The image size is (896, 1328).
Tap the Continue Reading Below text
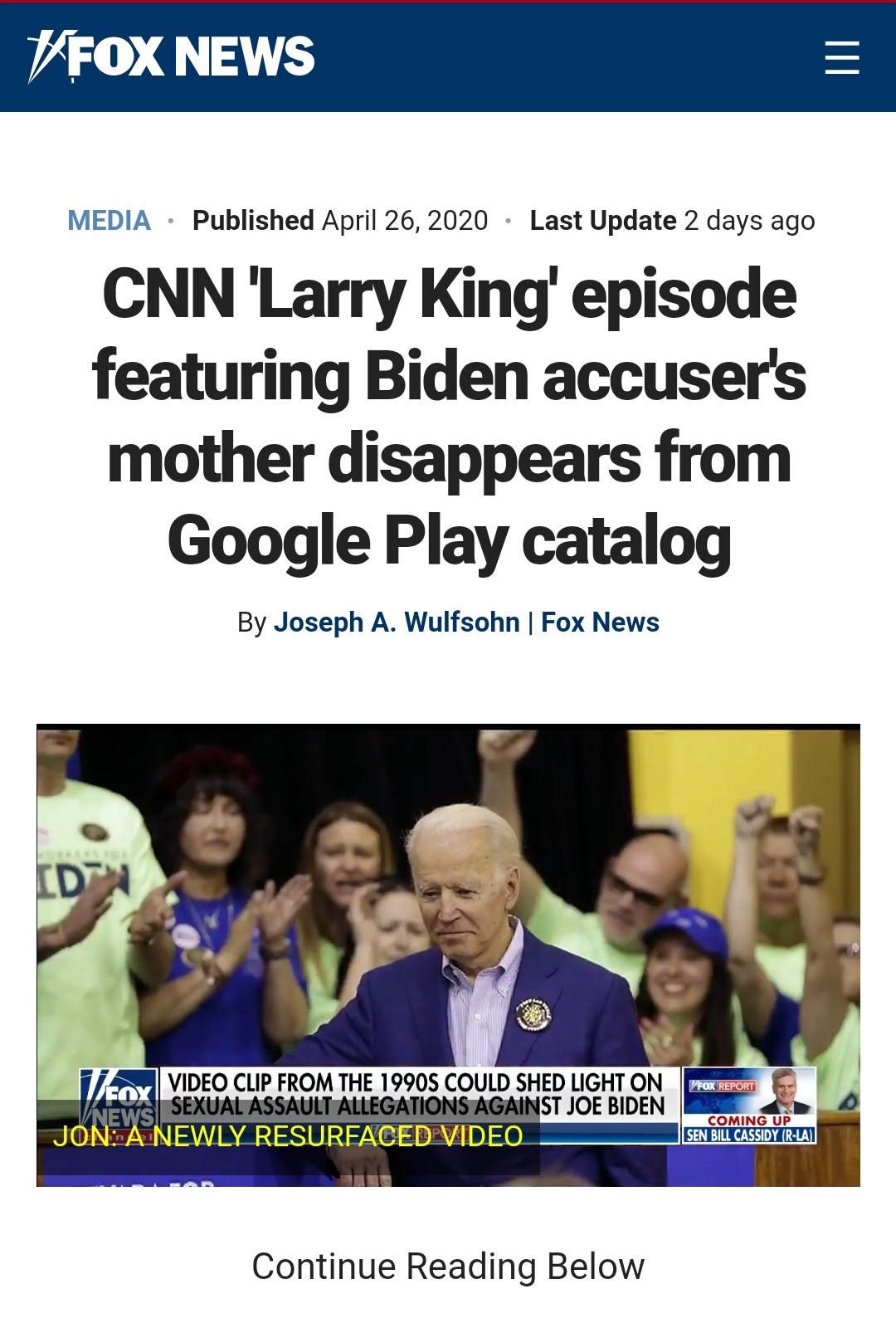click(x=448, y=1267)
